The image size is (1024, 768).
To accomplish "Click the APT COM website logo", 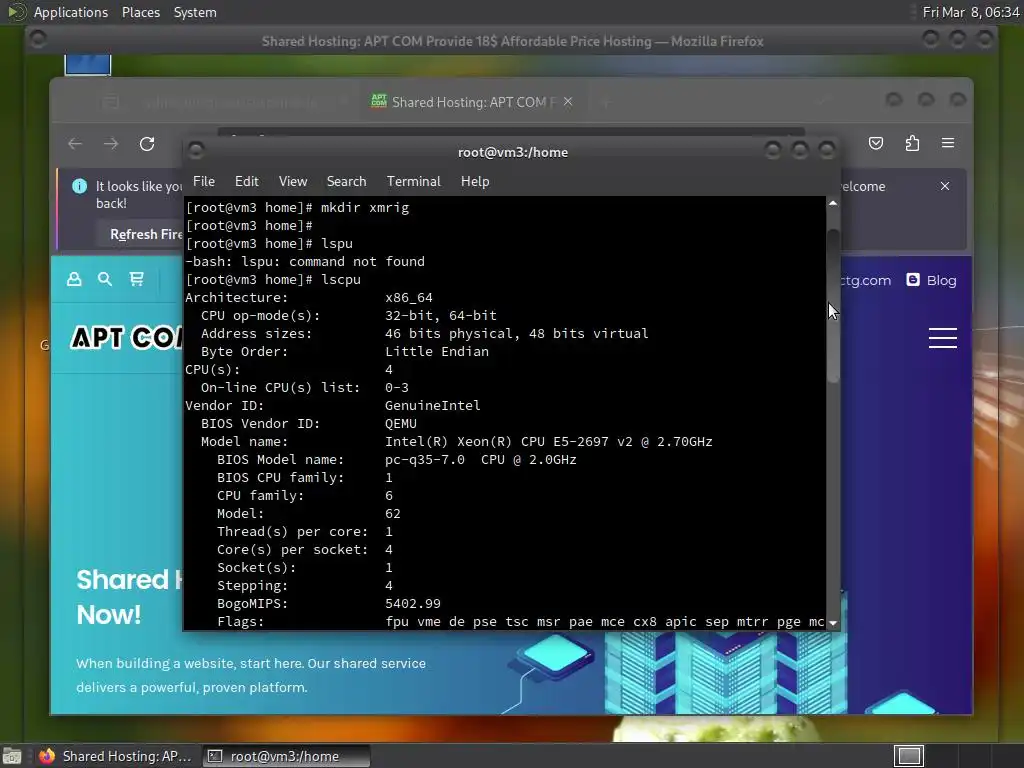I will pos(127,338).
